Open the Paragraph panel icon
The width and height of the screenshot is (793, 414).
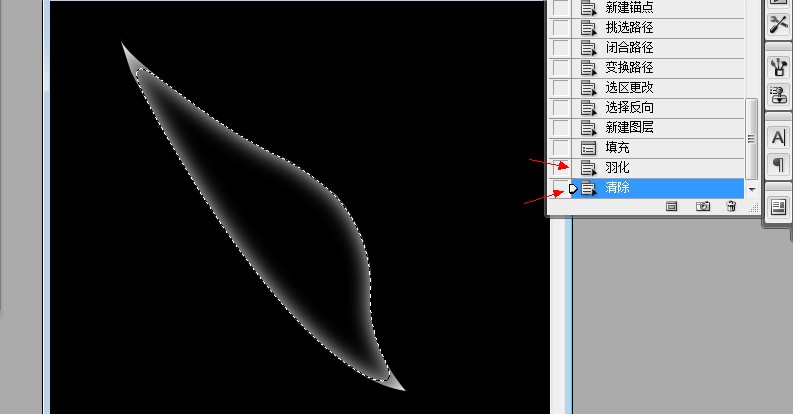[x=779, y=165]
